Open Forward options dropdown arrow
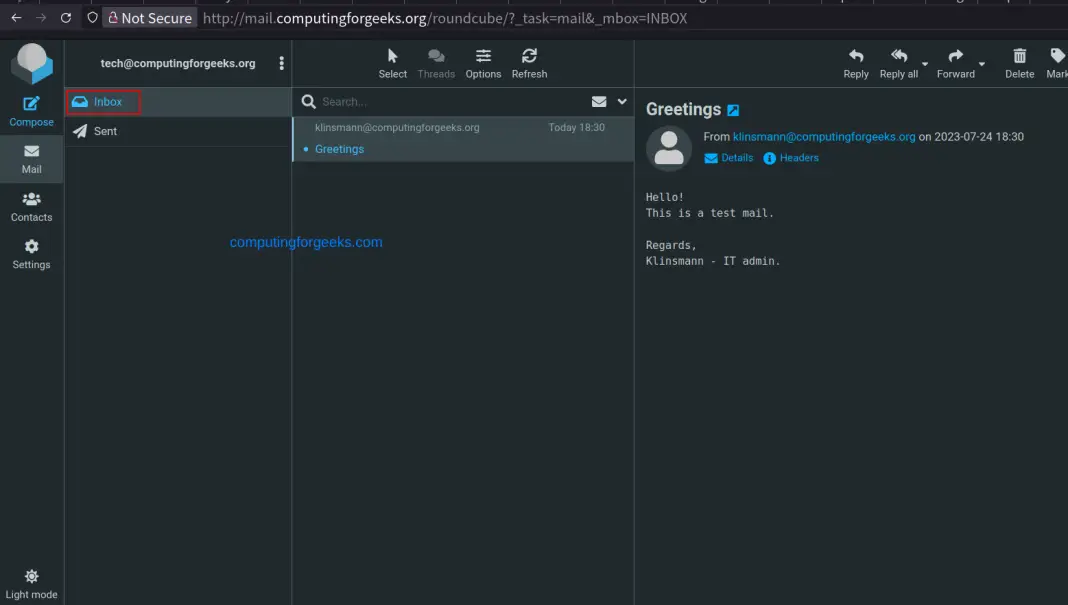 pos(982,65)
